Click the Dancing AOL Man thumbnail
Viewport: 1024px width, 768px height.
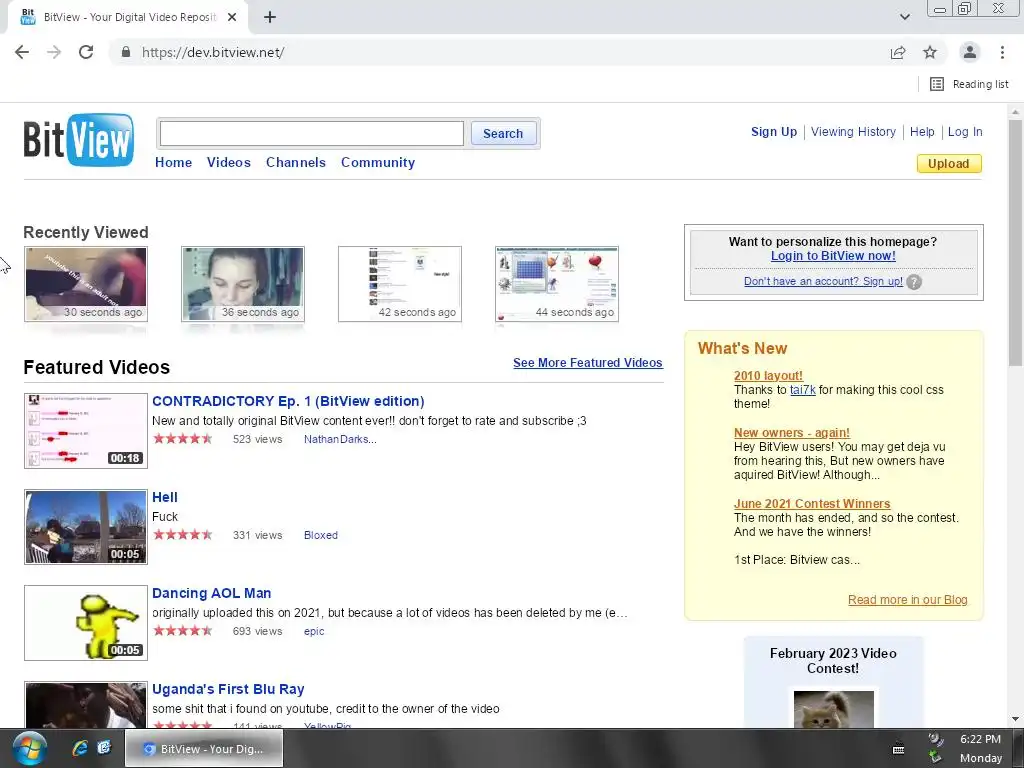86,622
